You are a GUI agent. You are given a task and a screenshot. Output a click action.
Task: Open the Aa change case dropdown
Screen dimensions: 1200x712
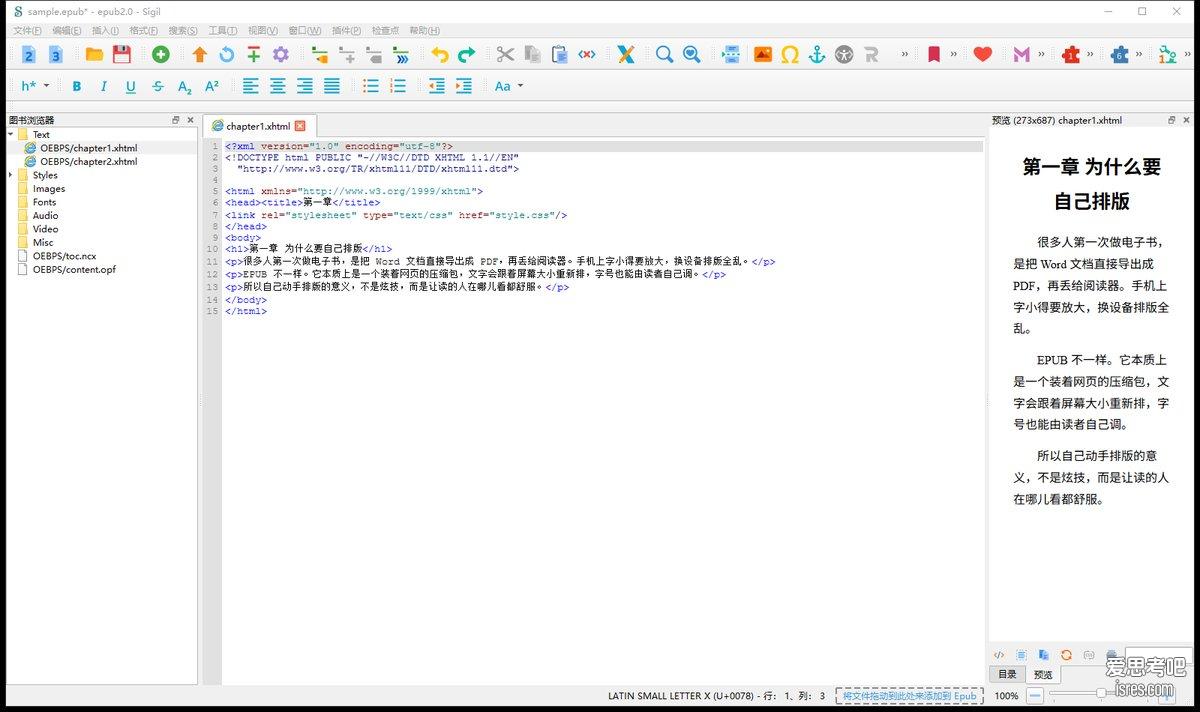[x=509, y=86]
